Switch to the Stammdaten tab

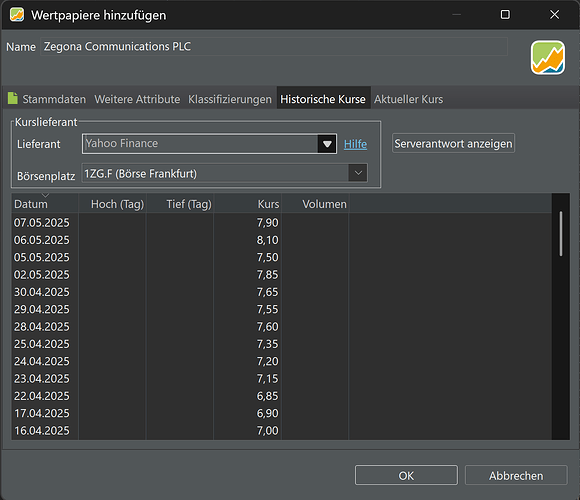pos(54,99)
